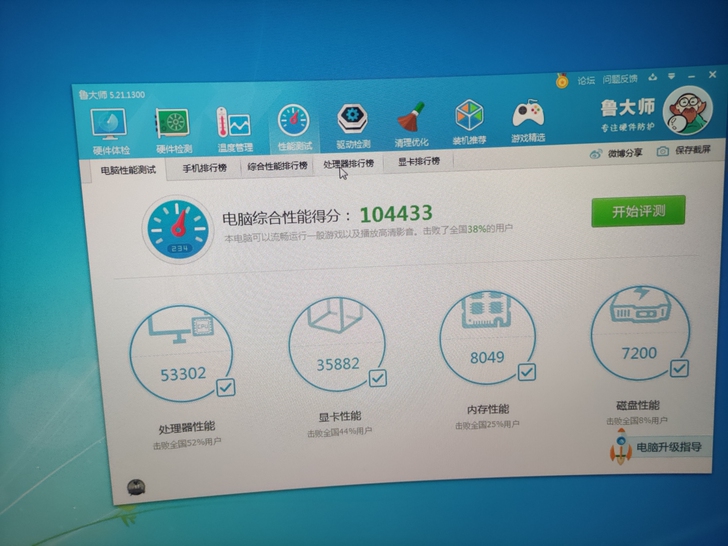Switch to the 综合性能排行榜 tab

(277, 166)
